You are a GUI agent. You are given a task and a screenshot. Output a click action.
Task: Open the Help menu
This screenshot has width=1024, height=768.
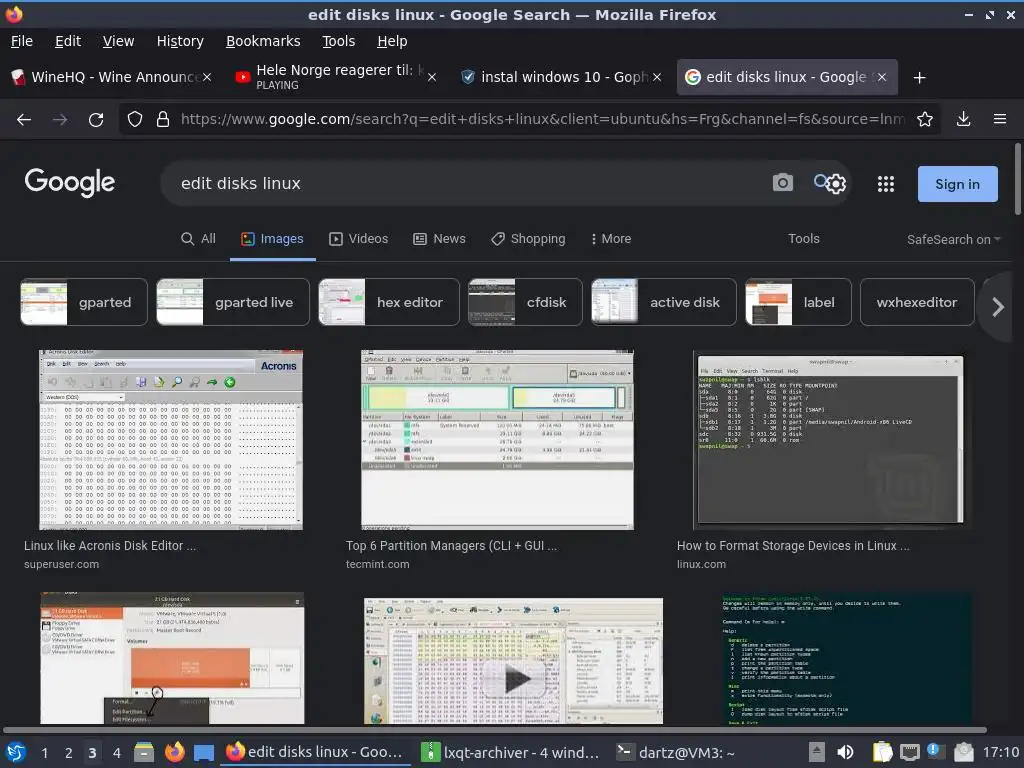click(x=392, y=41)
